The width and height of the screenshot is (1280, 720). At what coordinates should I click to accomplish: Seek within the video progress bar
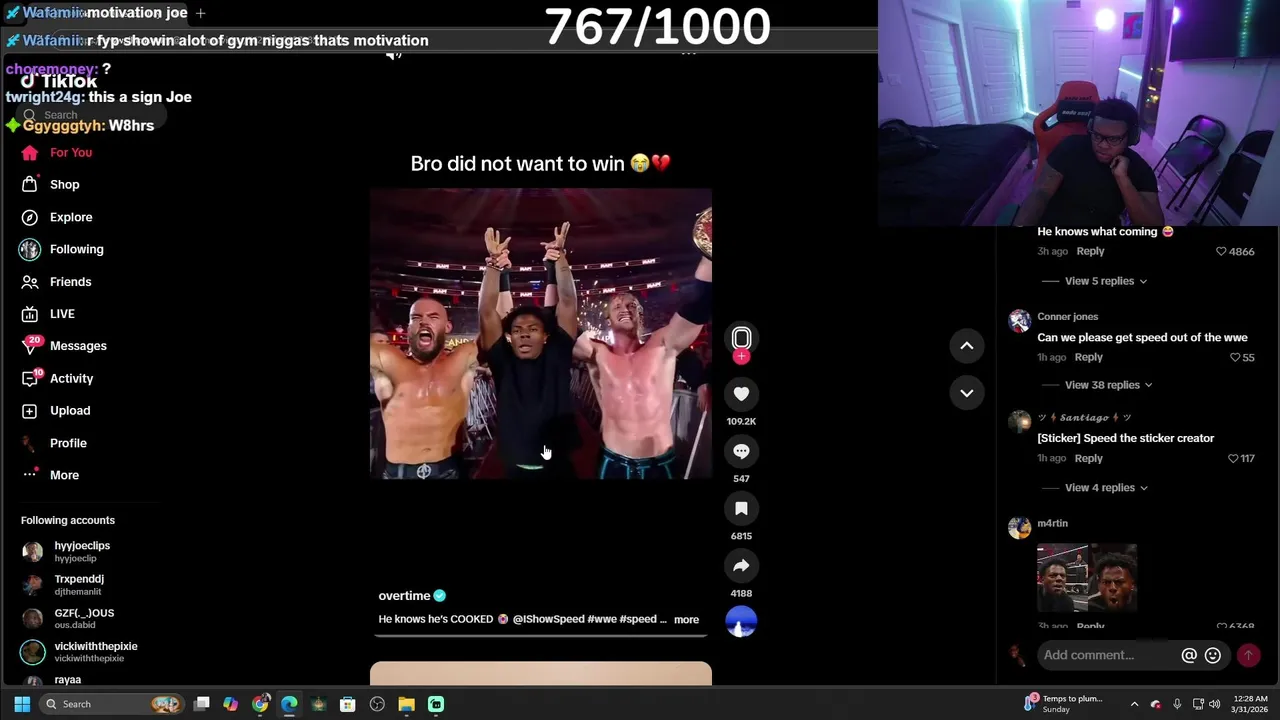tap(541, 635)
